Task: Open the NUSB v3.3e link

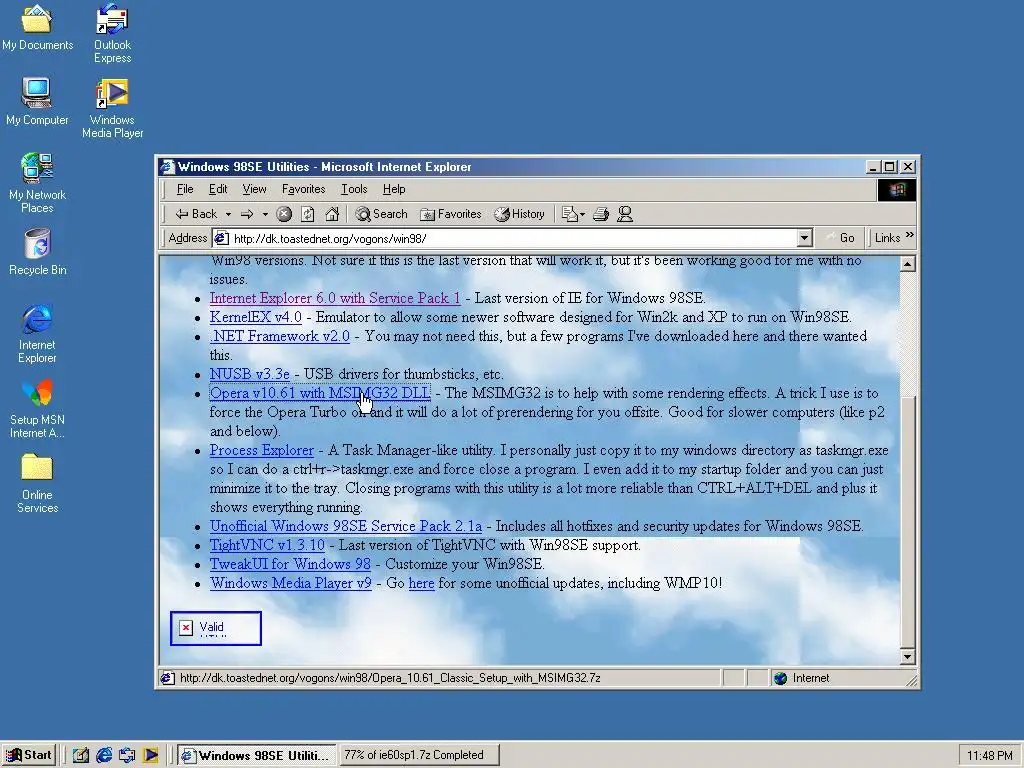Action: tap(249, 374)
